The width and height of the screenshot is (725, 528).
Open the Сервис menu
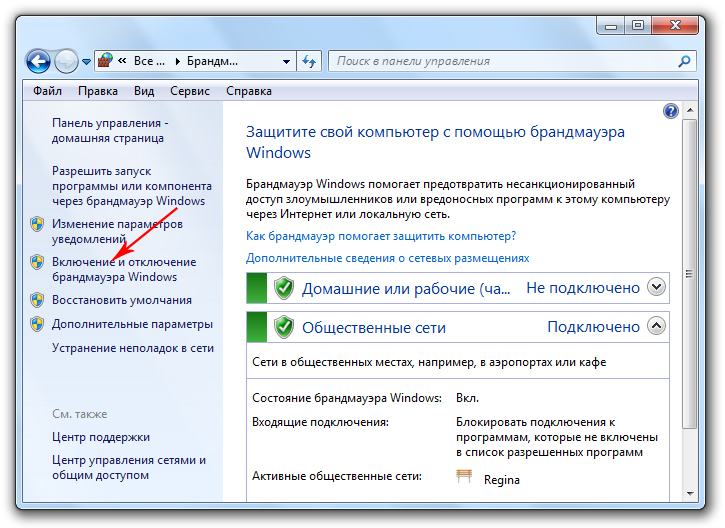click(190, 91)
